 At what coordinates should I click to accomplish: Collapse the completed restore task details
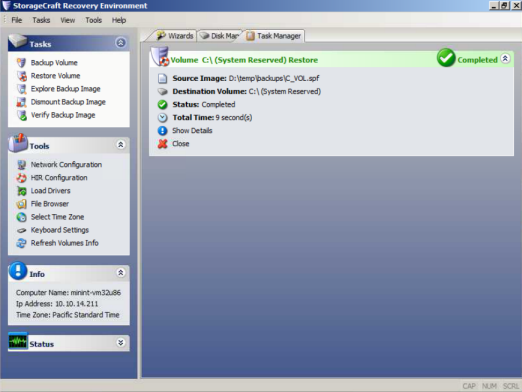point(505,59)
